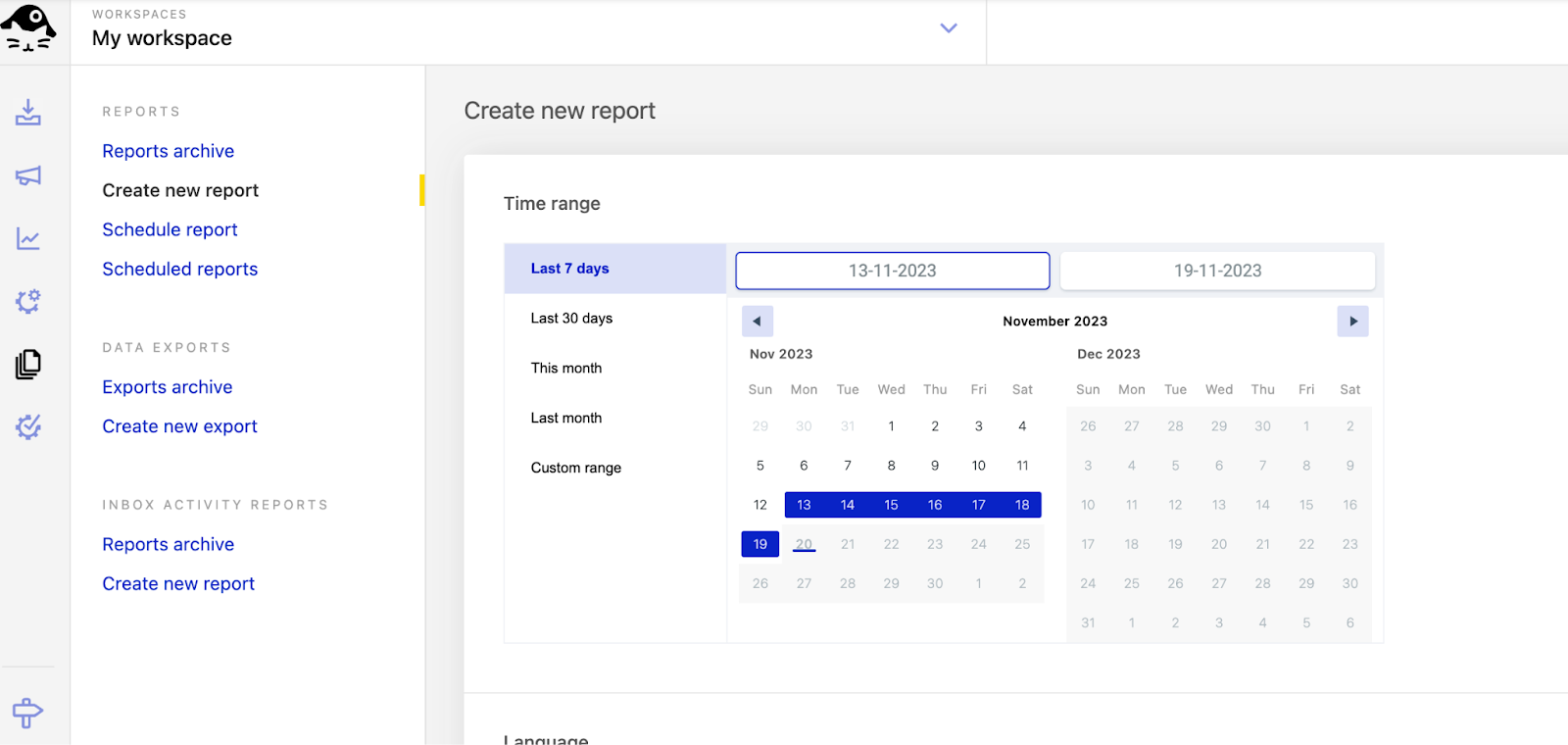Click Create new export link

tap(179, 426)
